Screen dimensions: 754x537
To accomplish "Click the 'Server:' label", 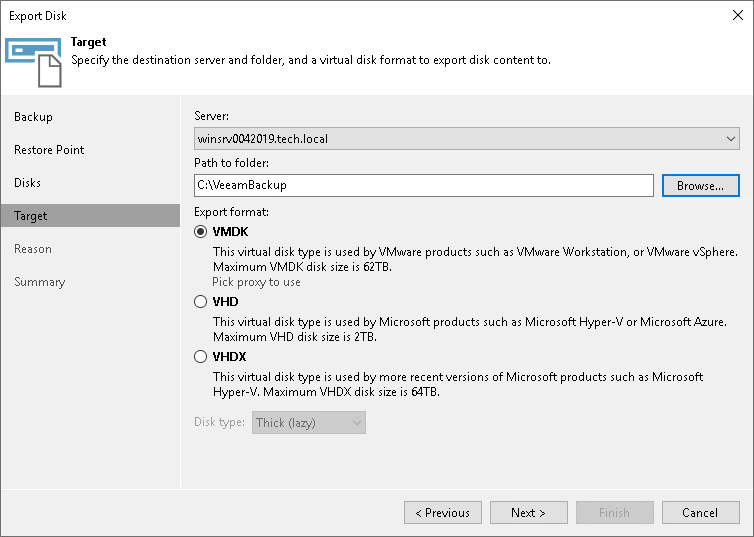I will pyautogui.click(x=212, y=116).
